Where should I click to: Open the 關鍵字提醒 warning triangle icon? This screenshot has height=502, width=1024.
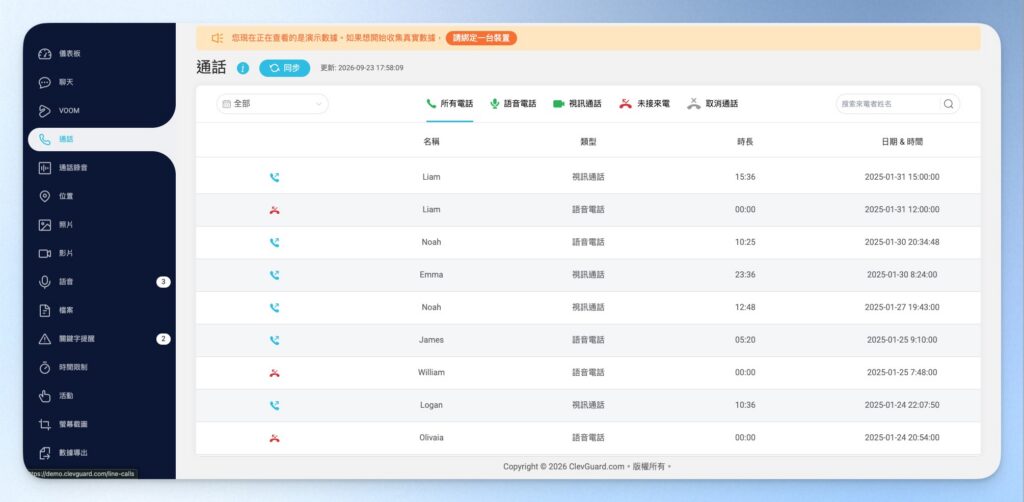pyautogui.click(x=44, y=339)
